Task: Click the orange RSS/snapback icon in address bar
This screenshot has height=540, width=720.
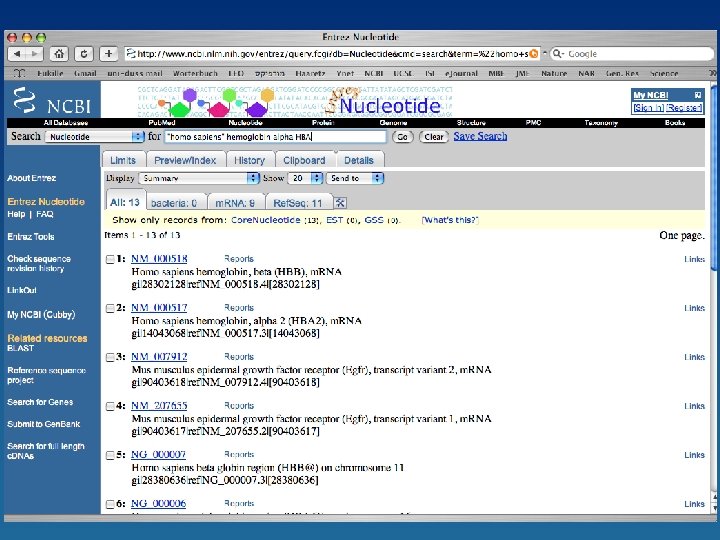Action: [534, 54]
